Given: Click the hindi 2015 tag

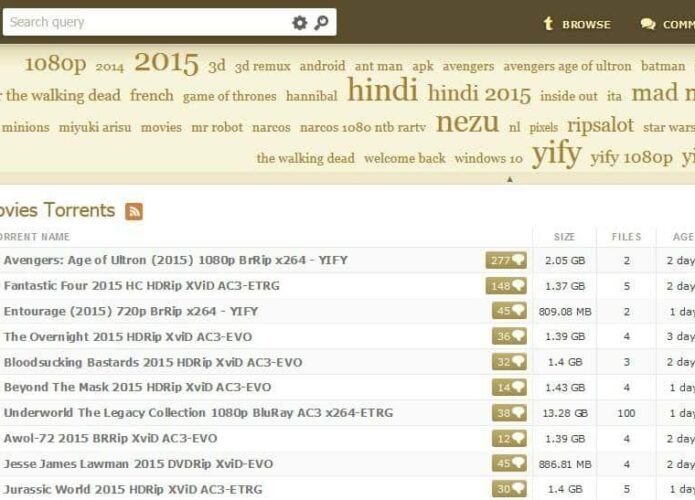Looking at the screenshot, I should click(479, 94).
